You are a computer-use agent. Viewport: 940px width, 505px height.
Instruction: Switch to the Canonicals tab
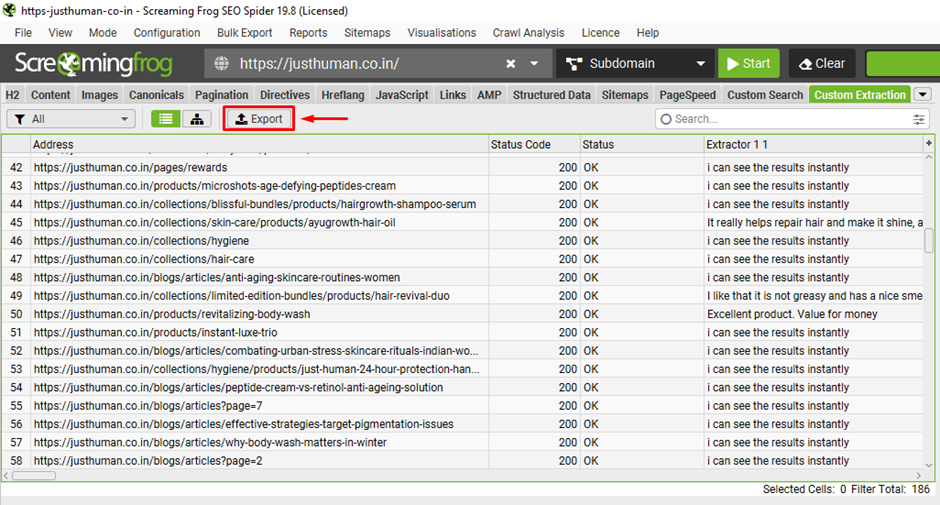click(x=156, y=95)
